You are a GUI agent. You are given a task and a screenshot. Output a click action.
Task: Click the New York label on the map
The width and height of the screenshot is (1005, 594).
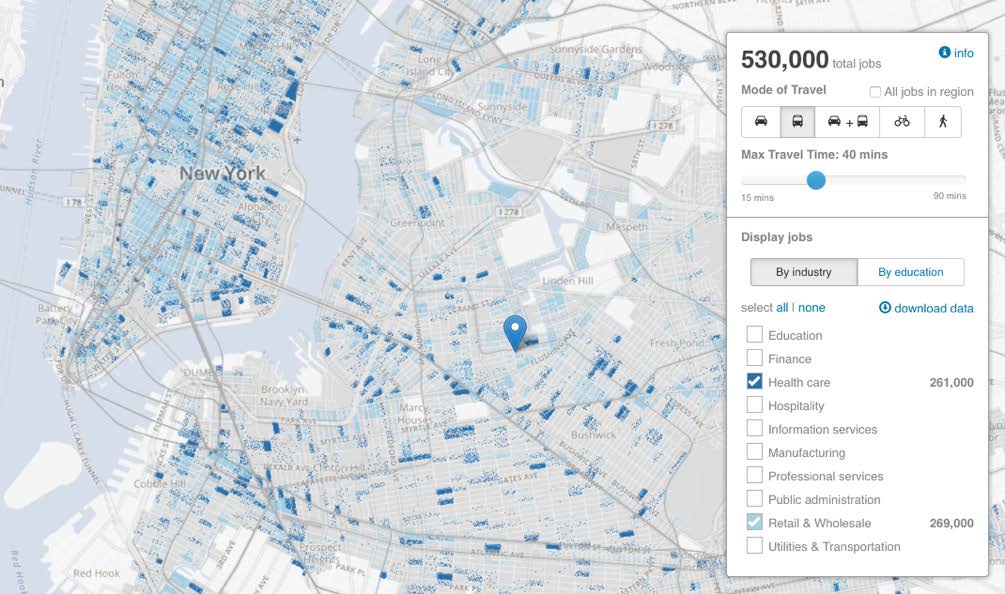222,173
